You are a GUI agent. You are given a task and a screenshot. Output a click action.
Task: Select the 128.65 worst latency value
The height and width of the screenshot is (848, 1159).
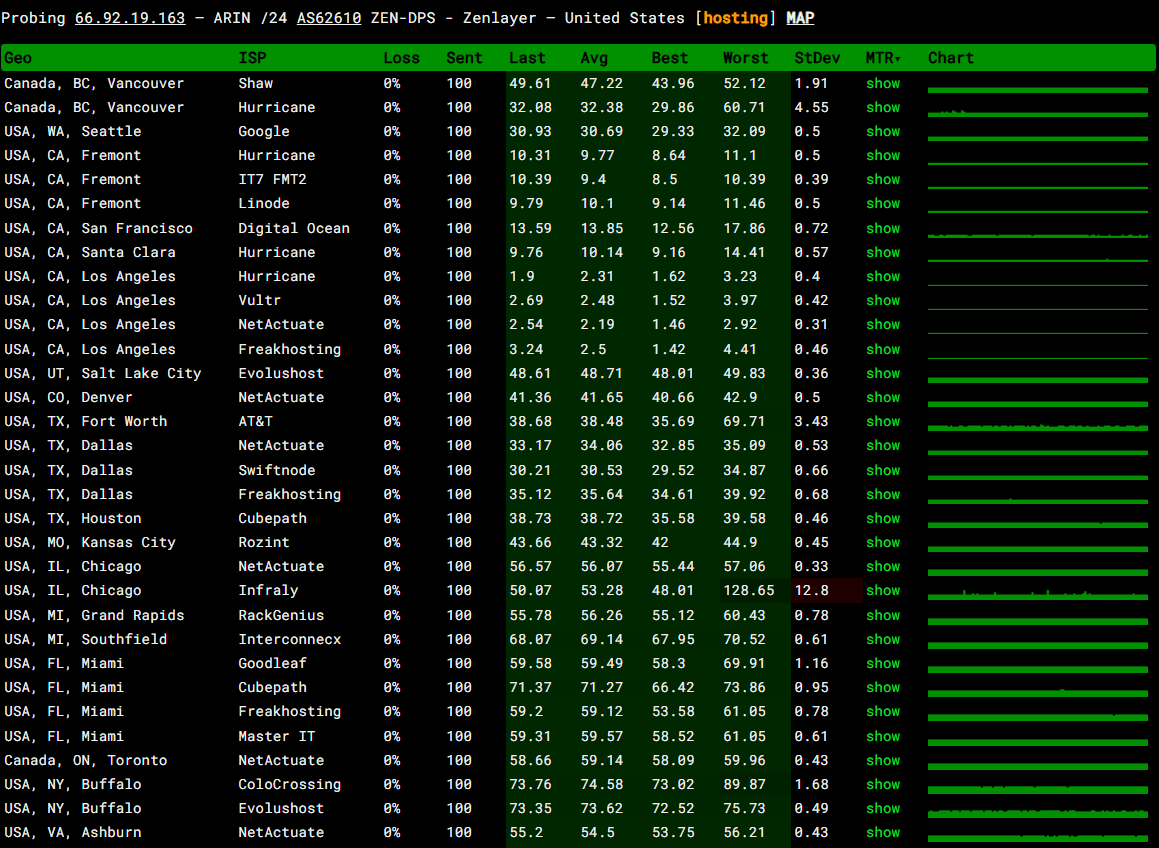tap(749, 590)
